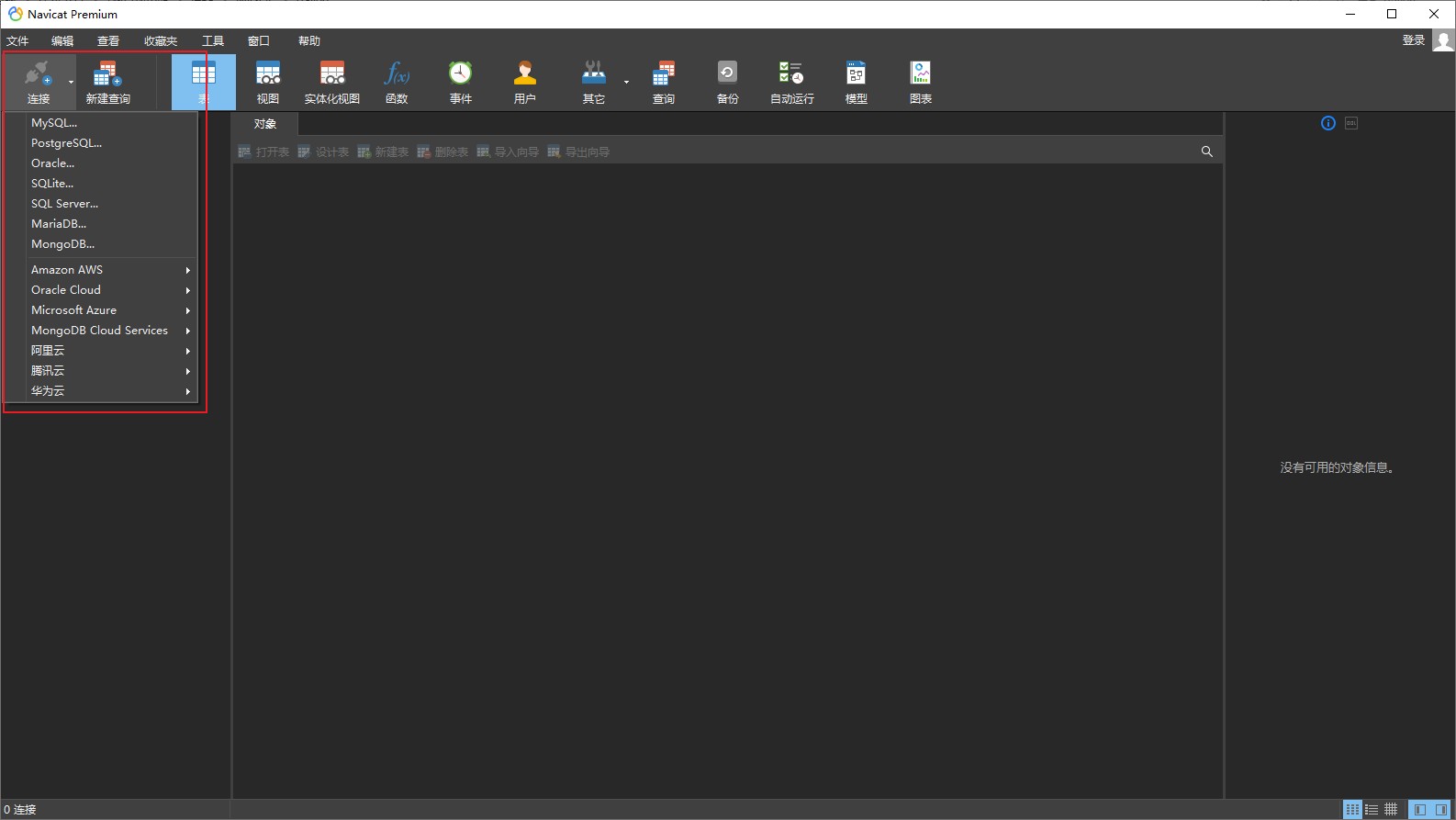
Task: Open the Backup (备份) tool
Action: coord(727,82)
